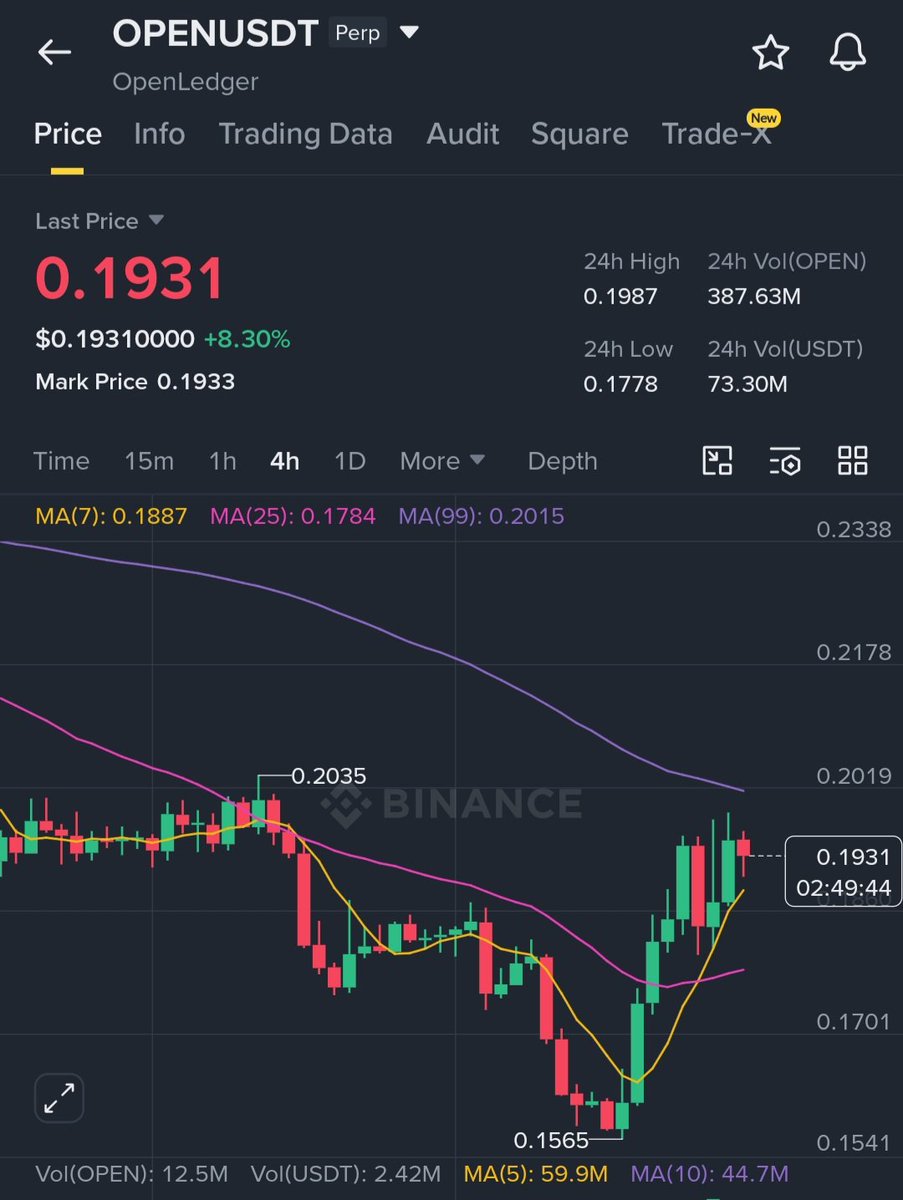Tap the OpenLedger subtitle text
903x1200 pixels.
click(185, 82)
